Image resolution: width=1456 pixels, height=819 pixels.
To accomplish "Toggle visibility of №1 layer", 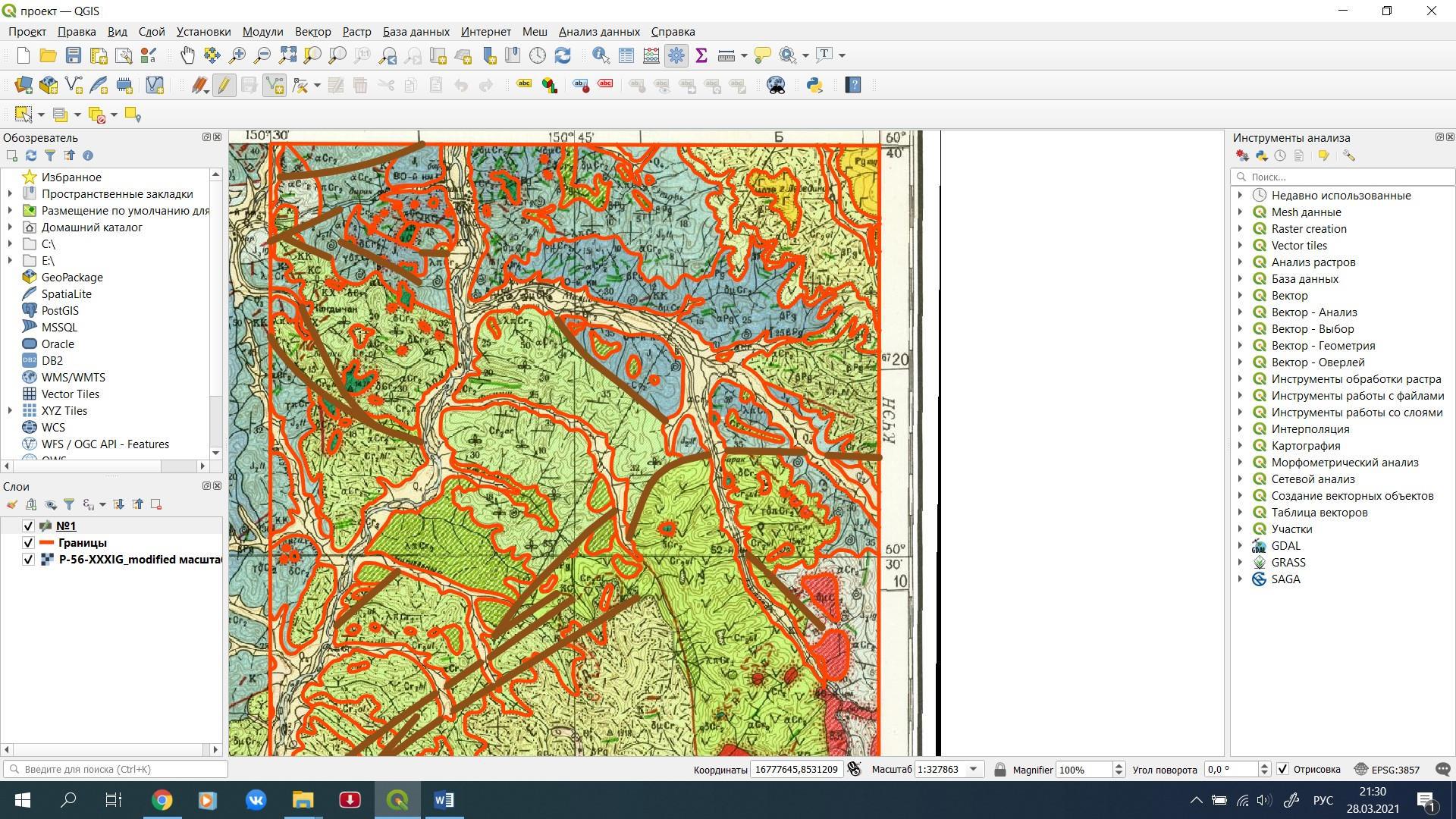I will (29, 526).
